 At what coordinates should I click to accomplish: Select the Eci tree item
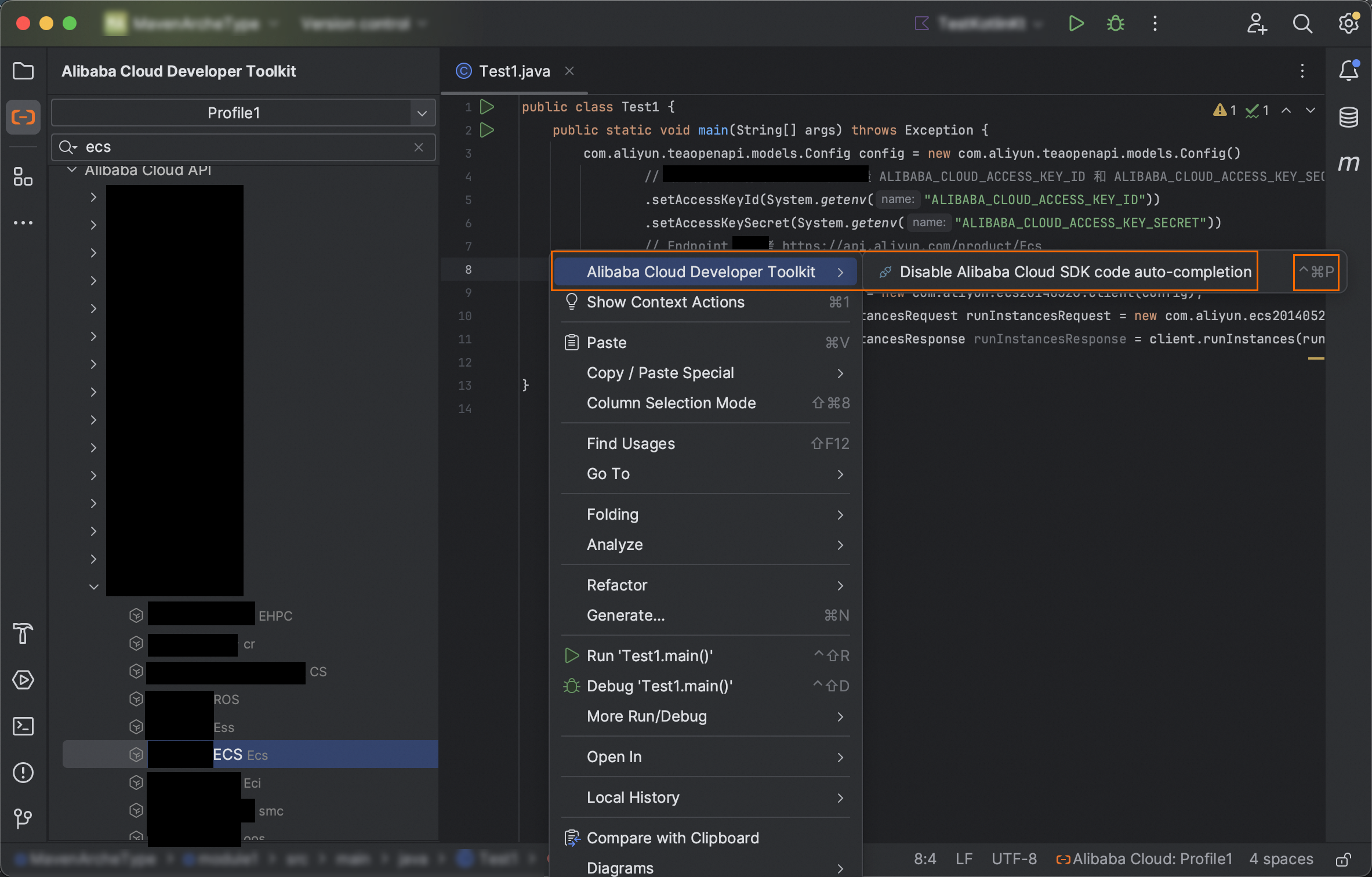click(251, 782)
